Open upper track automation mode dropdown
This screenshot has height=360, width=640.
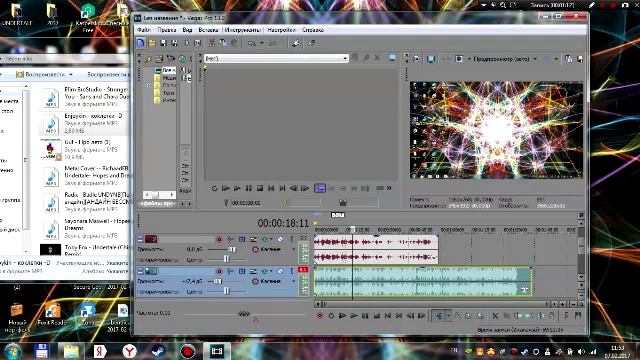point(293,249)
